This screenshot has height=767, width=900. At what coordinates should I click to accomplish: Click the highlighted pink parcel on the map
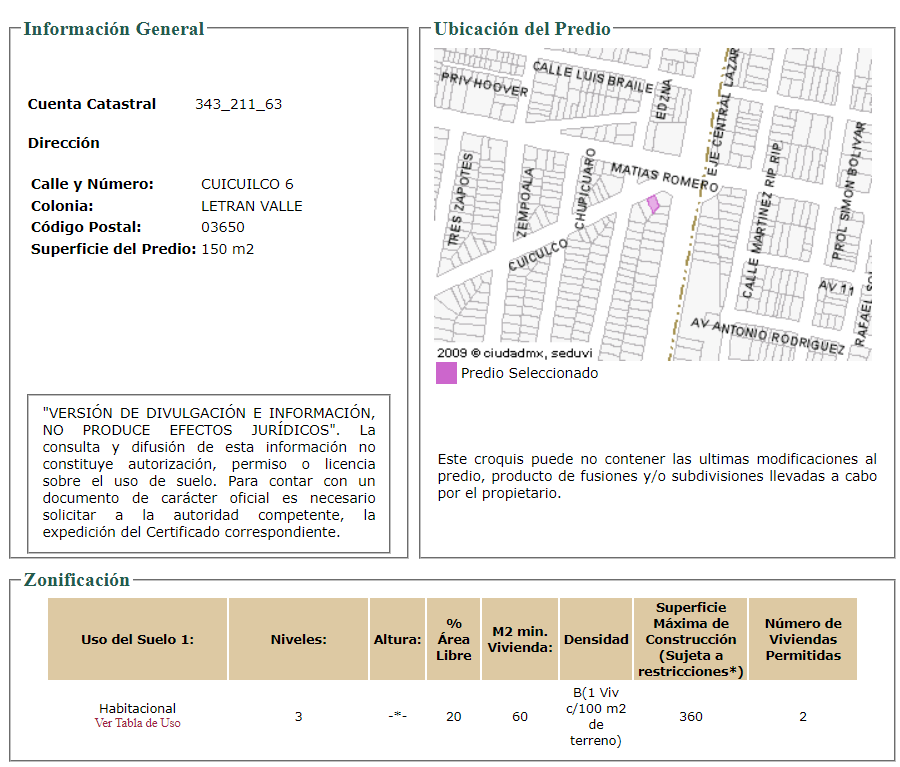tap(653, 204)
